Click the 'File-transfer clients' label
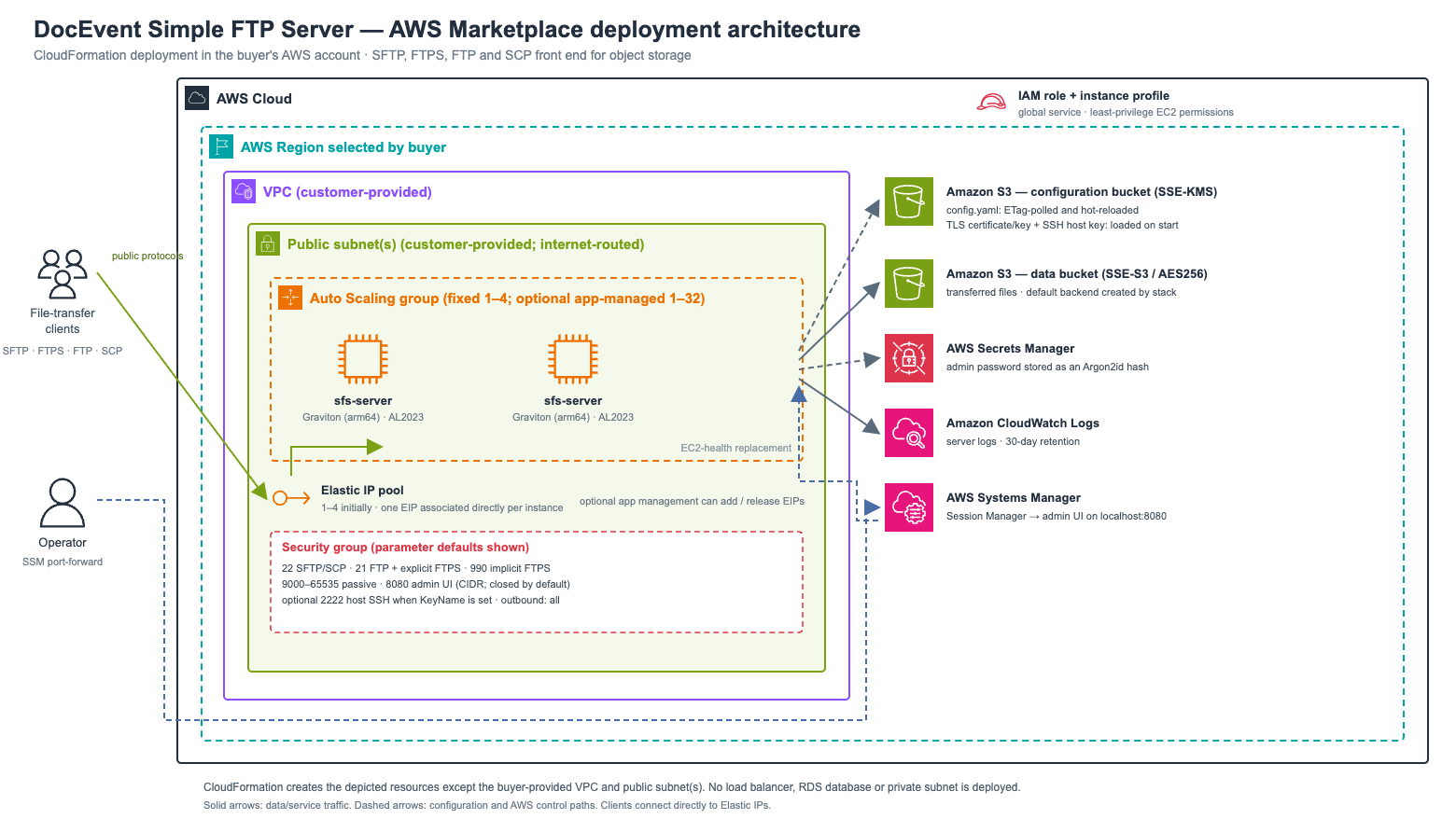The height and width of the screenshot is (819, 1456). coord(63,321)
